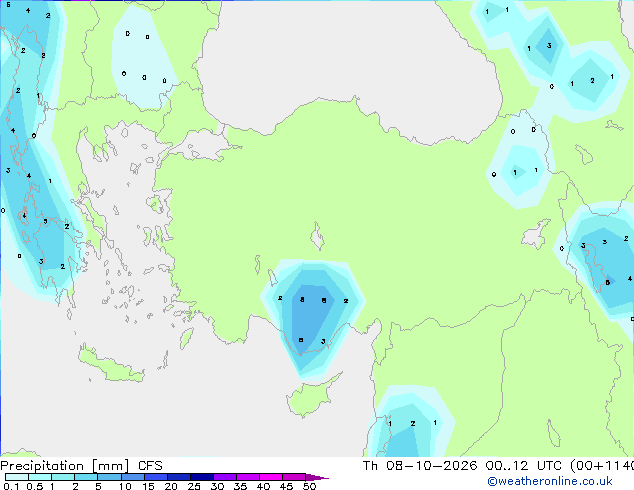Viewport: 634px width, 490px height.
Task: Click the value '3' in northeast precipitation cell
Action: pyautogui.click(x=549, y=46)
